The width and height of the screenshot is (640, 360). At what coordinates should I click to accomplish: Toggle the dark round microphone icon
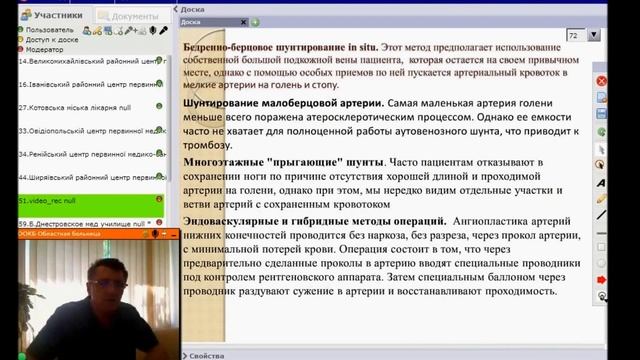(x=153, y=30)
